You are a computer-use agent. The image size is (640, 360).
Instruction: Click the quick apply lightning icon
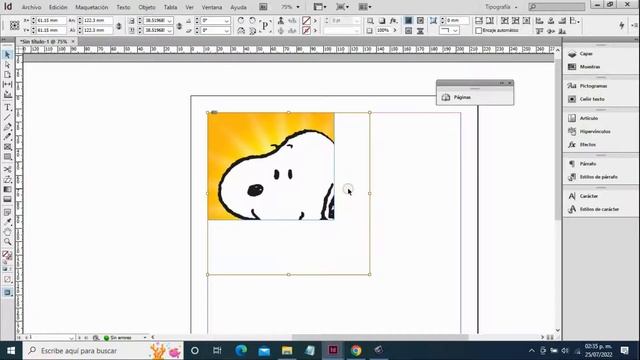(622, 25)
